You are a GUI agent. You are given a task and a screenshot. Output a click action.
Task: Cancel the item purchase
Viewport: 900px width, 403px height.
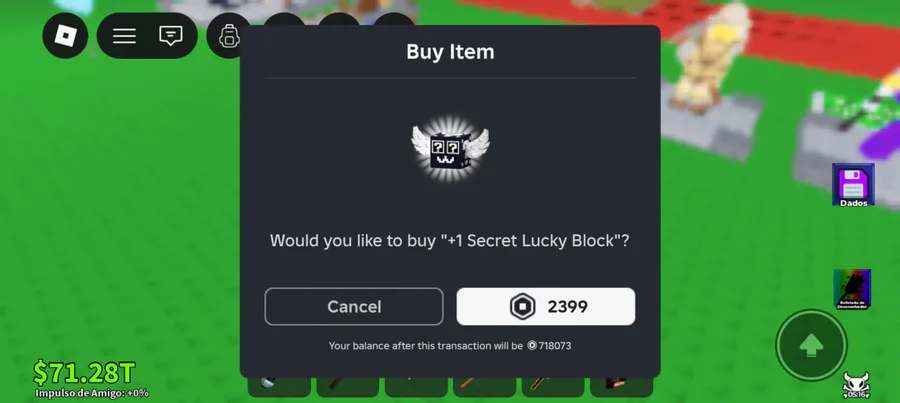(354, 307)
